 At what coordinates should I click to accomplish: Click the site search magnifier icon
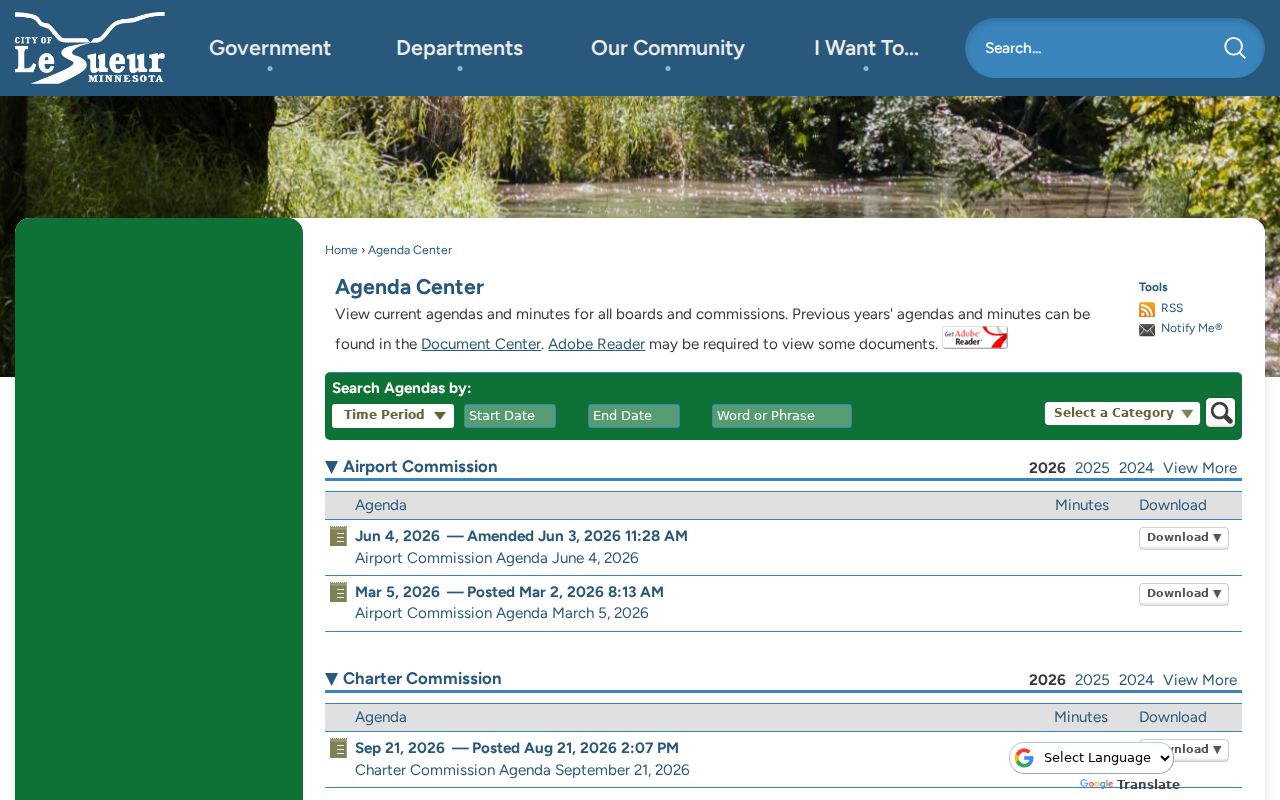tap(1235, 48)
